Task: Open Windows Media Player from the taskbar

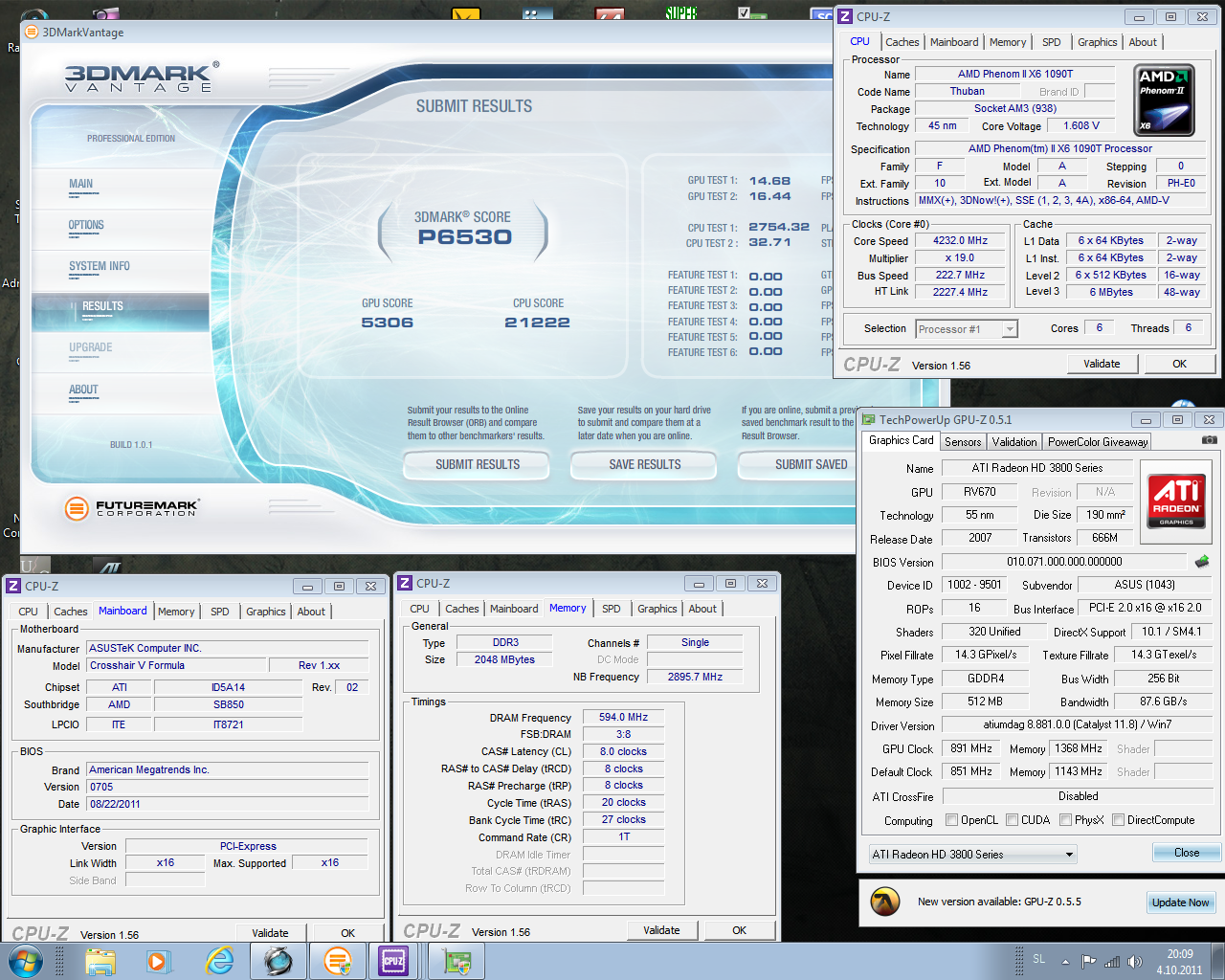Action: pos(158,961)
